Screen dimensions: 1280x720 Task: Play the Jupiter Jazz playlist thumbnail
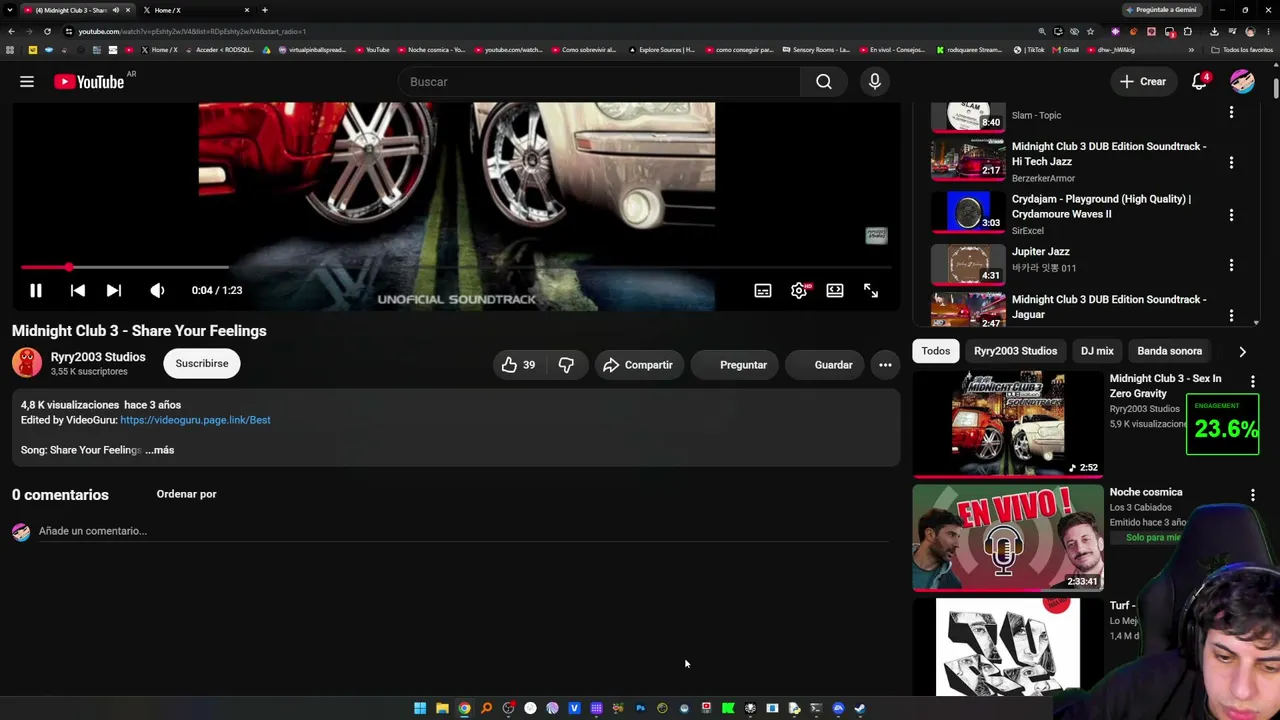tap(968, 264)
